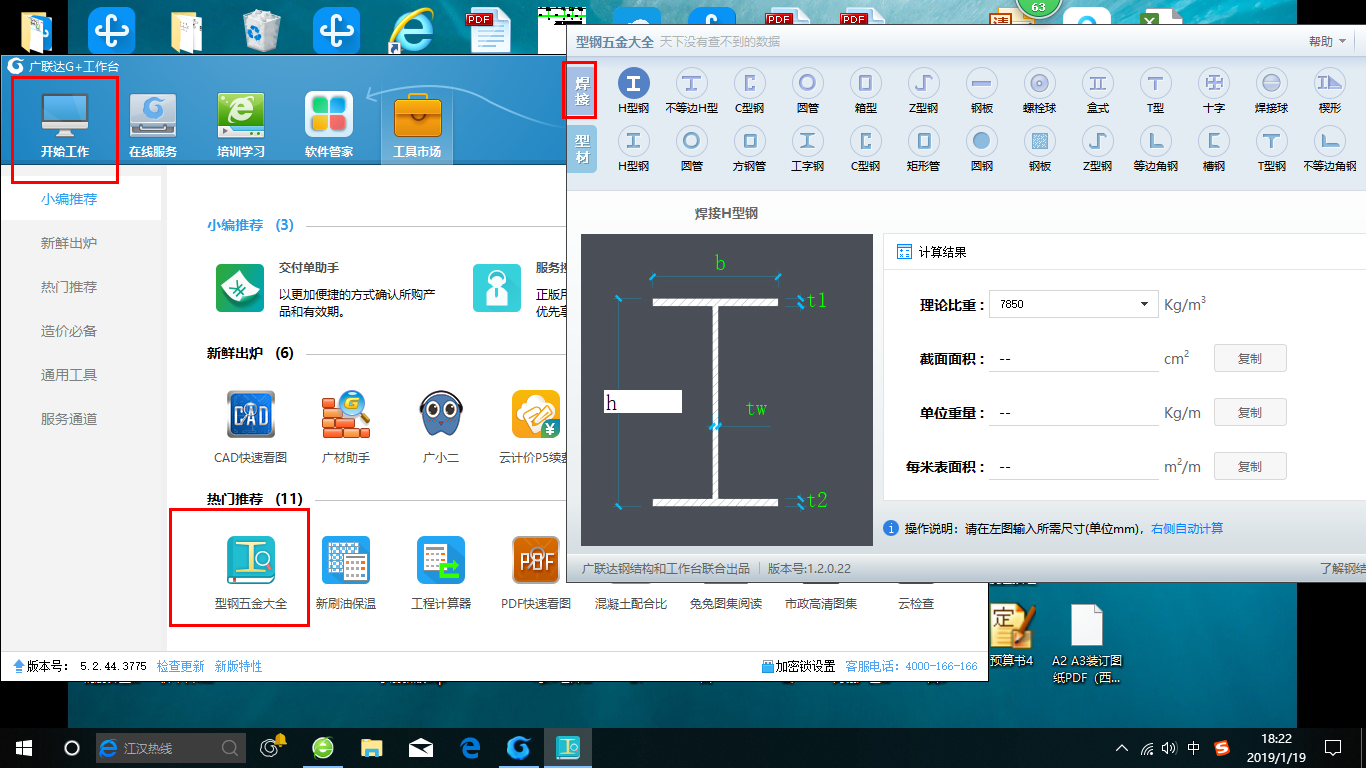The height and width of the screenshot is (768, 1366).
Task: Expand the 理论比重 7850 dropdown
Action: [x=1072, y=304]
